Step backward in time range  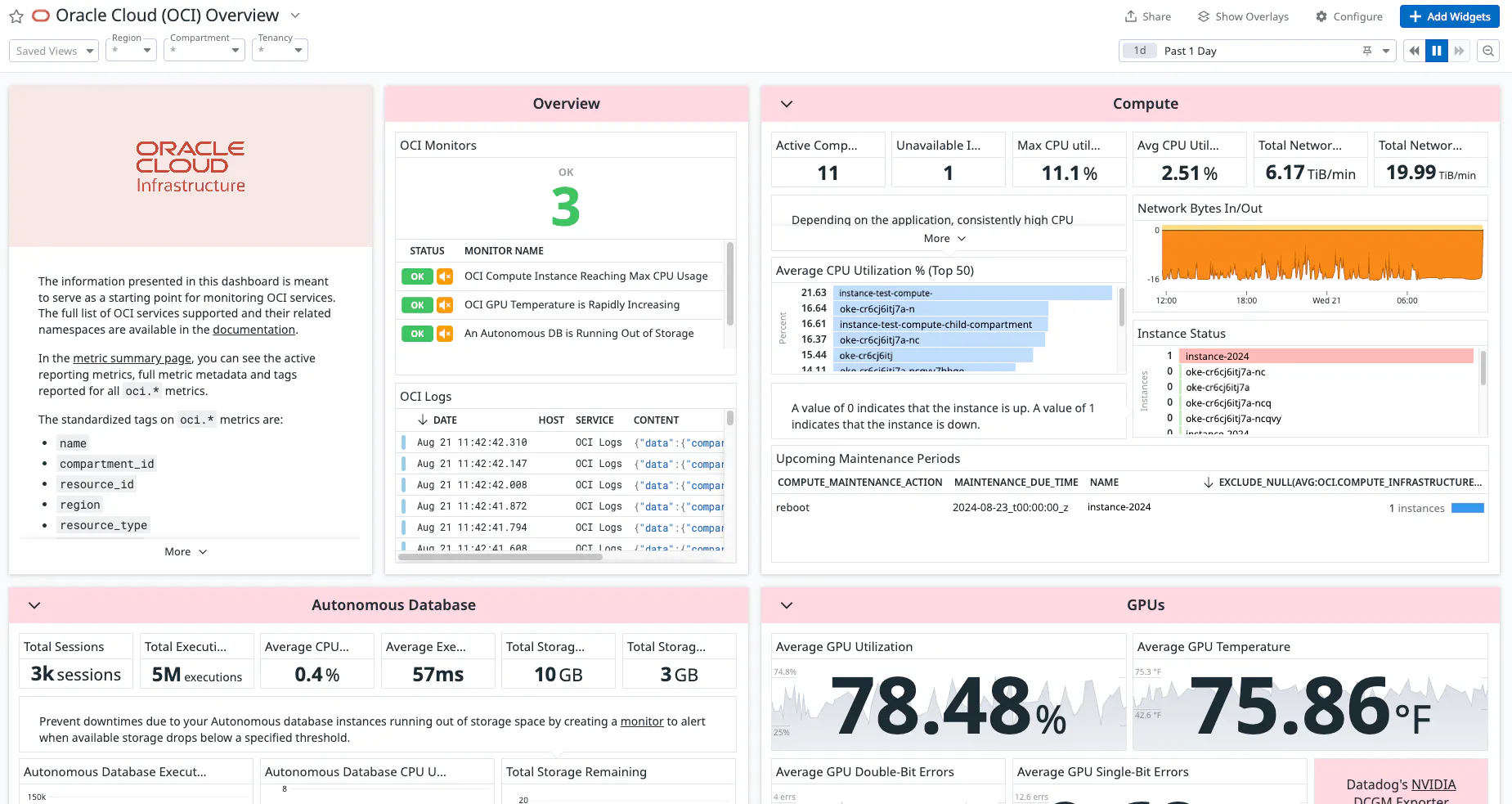(1414, 51)
